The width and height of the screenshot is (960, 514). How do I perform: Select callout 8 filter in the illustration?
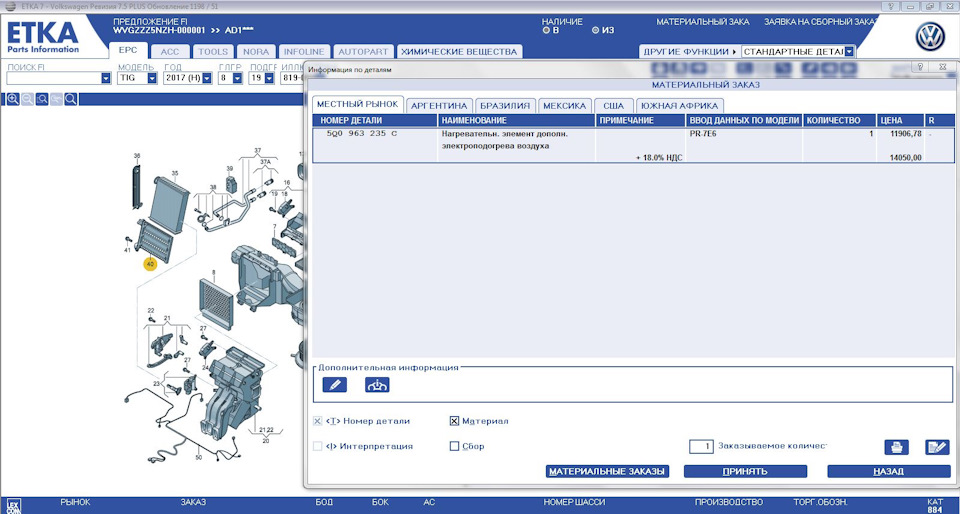213,272
